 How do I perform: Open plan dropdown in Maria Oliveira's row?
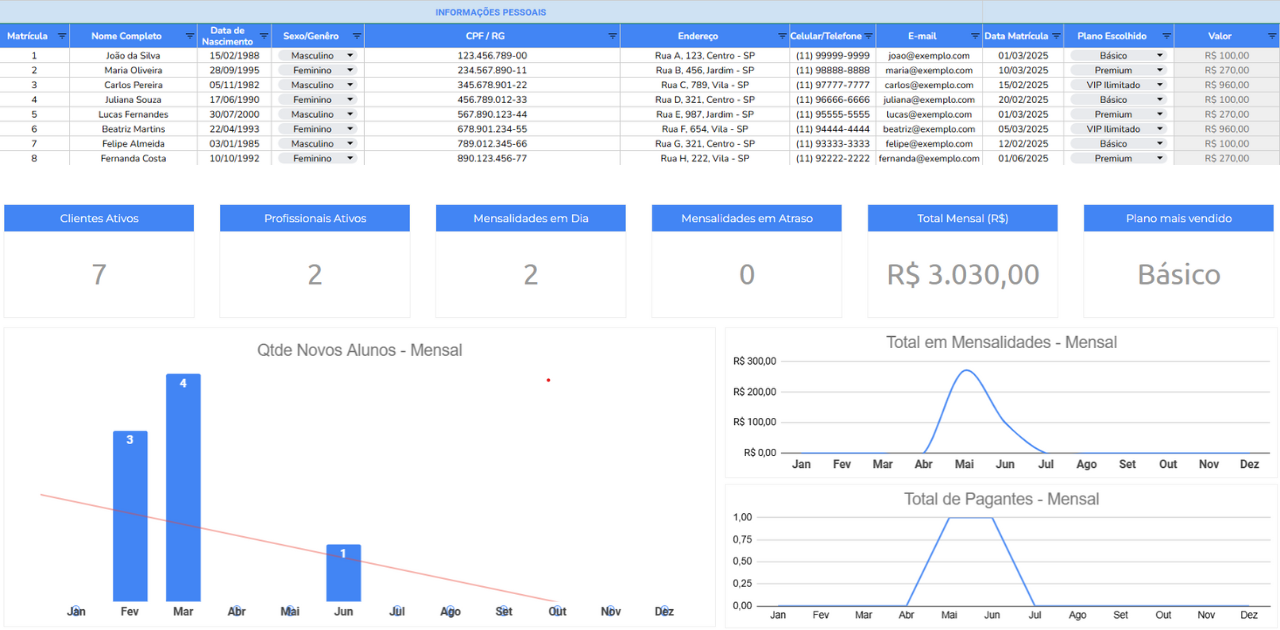[1160, 70]
